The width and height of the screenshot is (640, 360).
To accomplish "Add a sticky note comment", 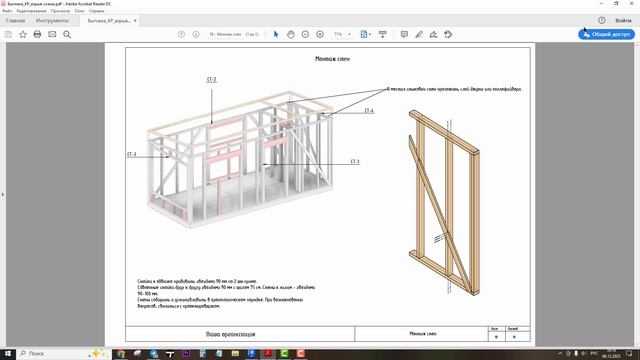I will [x=404, y=34].
